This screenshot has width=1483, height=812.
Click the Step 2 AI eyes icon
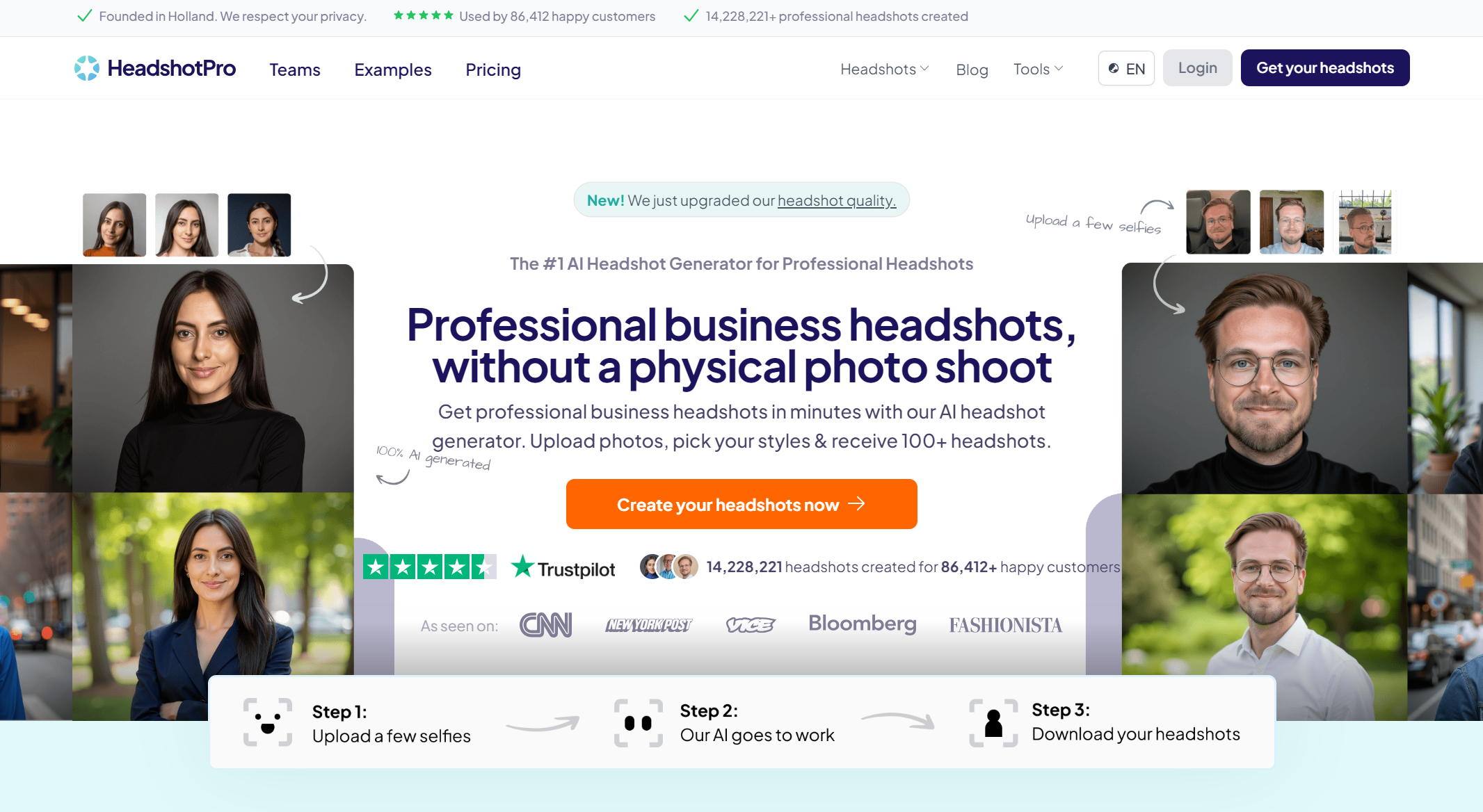point(638,723)
